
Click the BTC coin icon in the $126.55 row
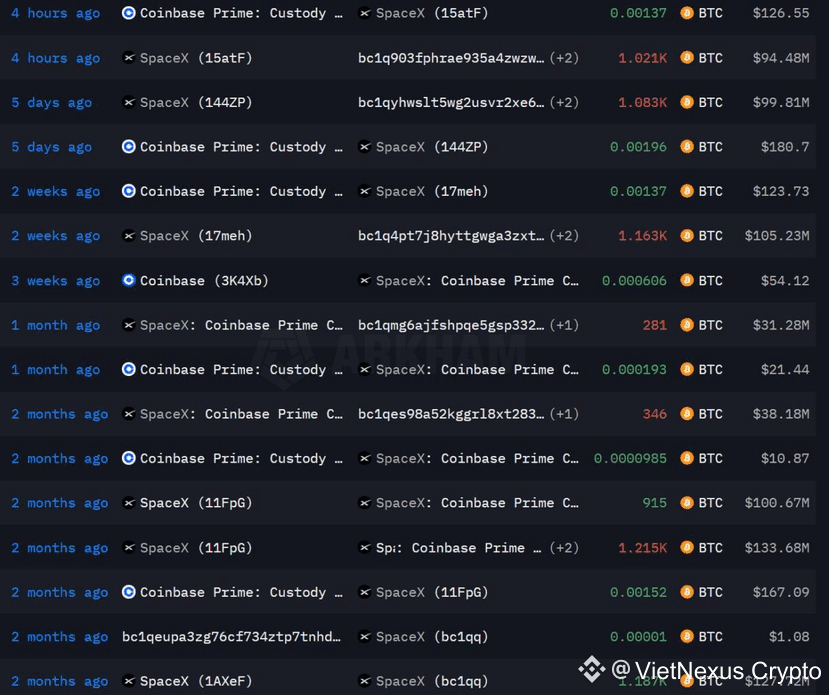[687, 13]
